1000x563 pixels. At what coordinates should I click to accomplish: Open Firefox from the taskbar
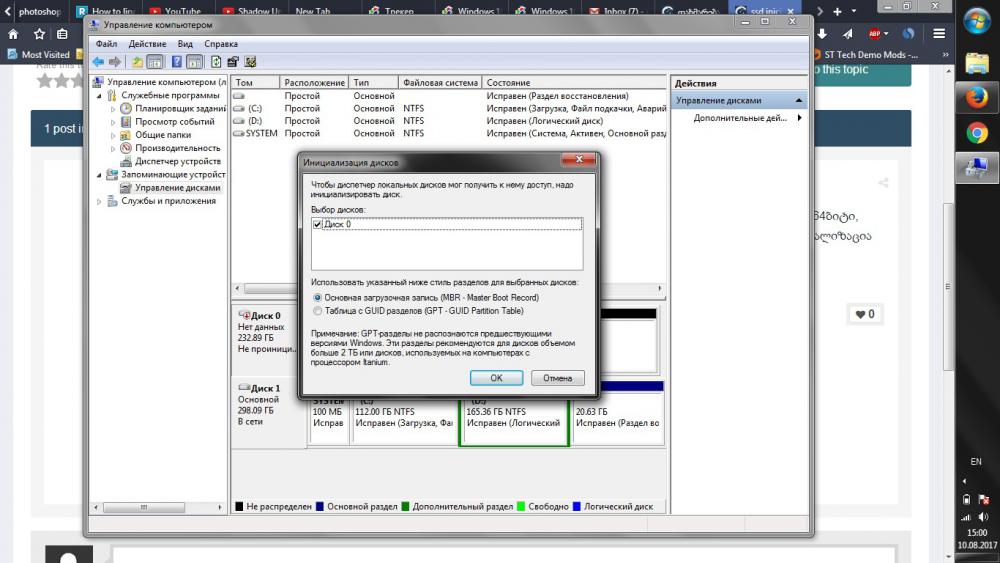click(977, 97)
